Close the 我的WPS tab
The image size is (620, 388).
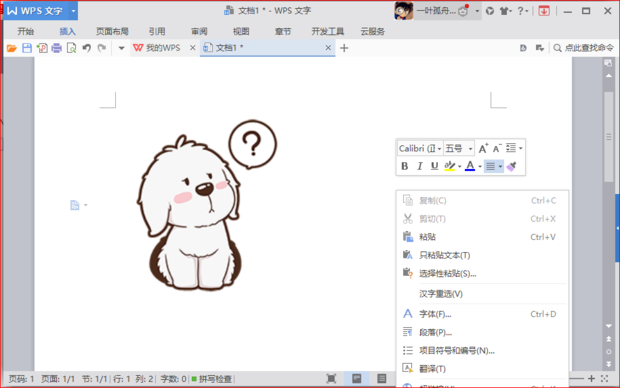coord(193,48)
